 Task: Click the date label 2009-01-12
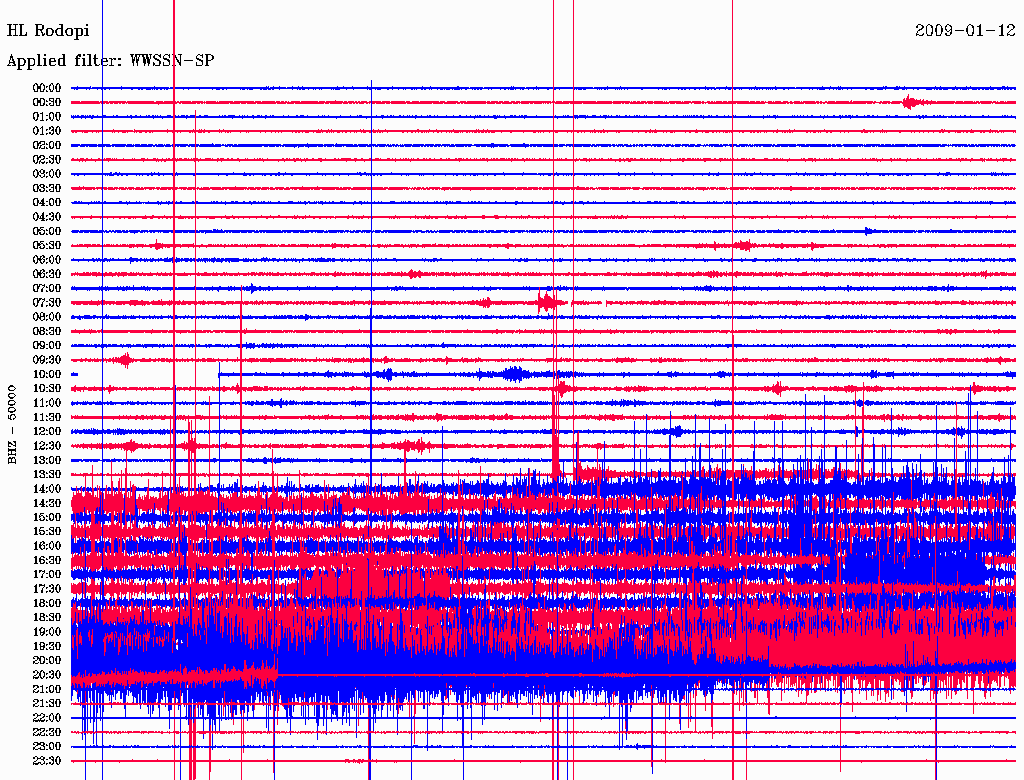click(965, 31)
